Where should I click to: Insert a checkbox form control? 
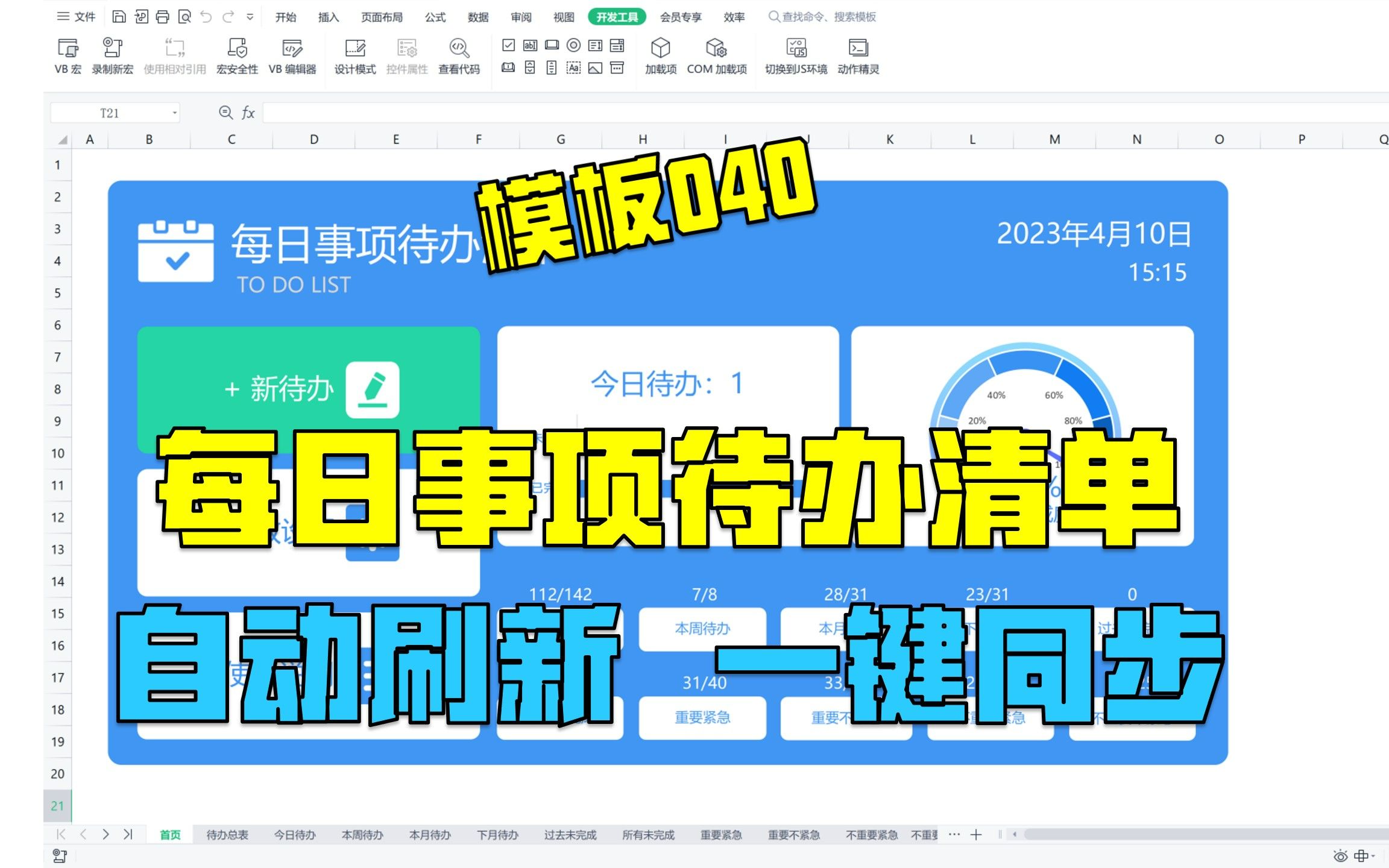pyautogui.click(x=508, y=45)
